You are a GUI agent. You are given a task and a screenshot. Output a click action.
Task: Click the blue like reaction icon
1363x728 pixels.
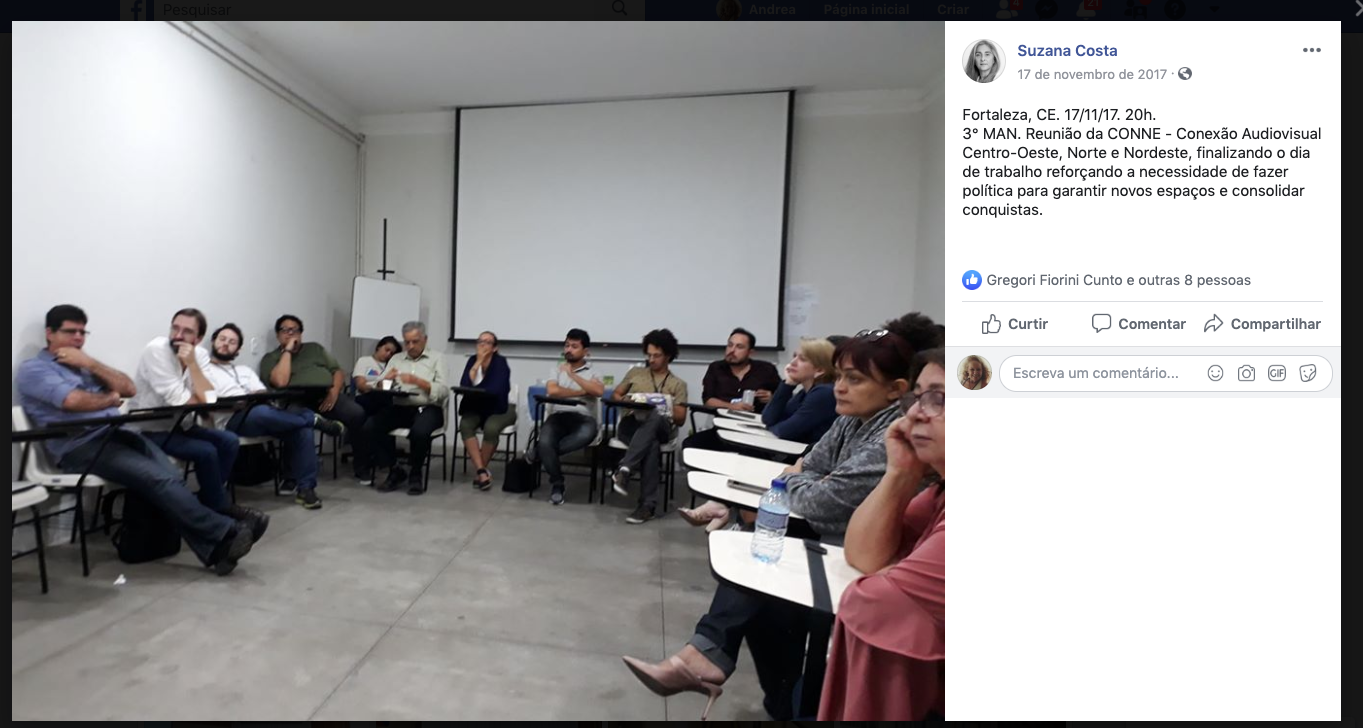972,280
